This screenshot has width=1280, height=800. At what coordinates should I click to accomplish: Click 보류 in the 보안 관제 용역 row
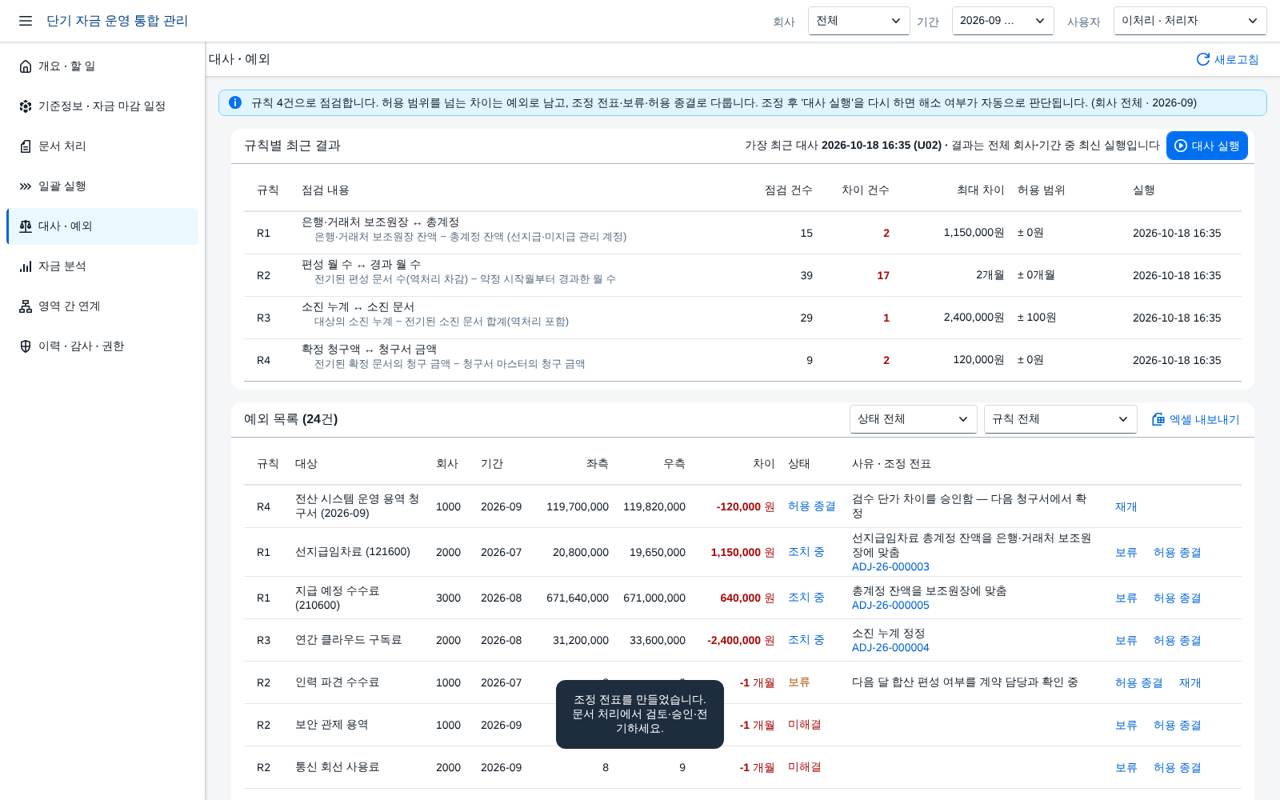tap(1126, 725)
